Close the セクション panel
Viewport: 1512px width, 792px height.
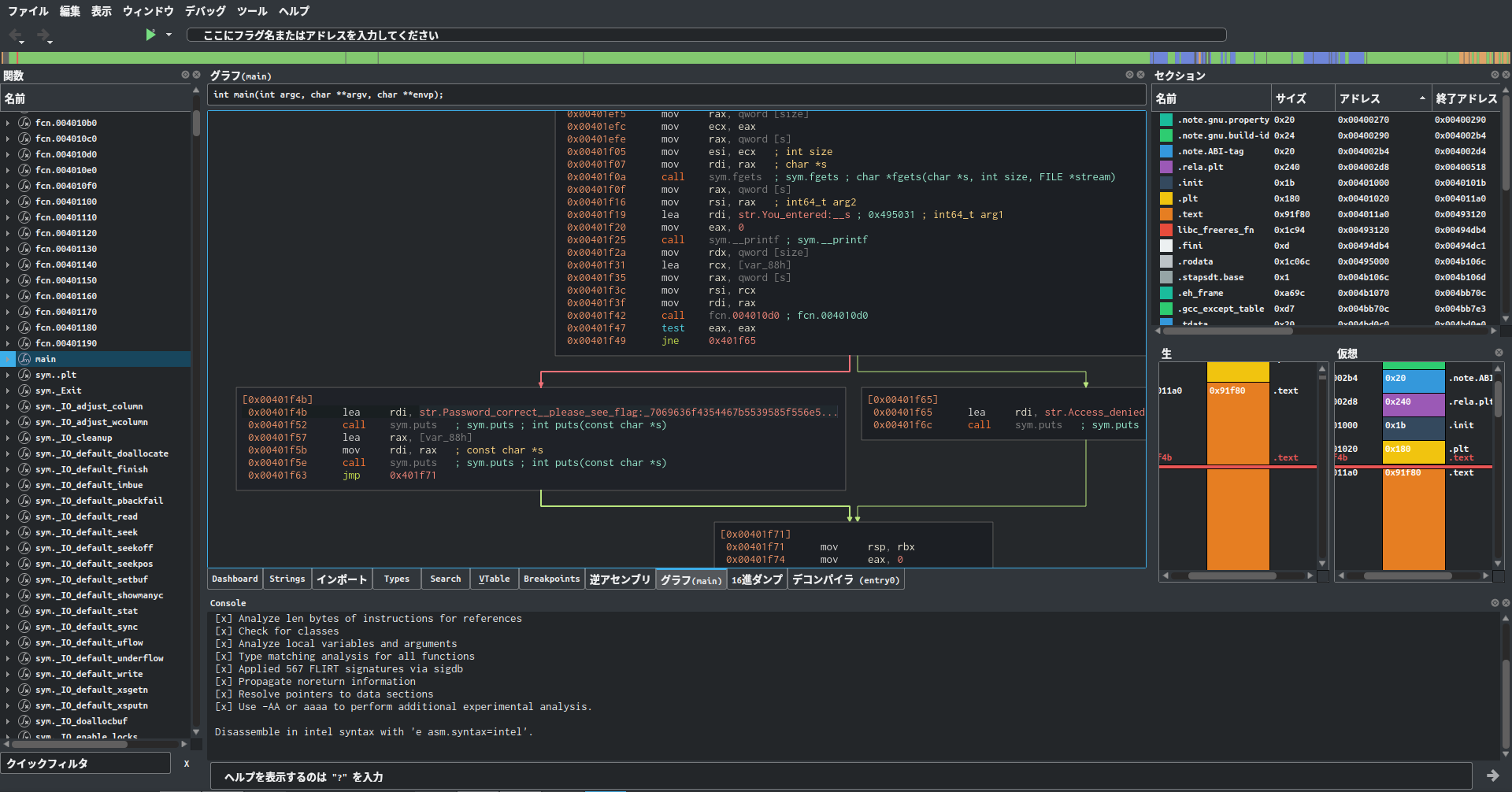[1506, 75]
